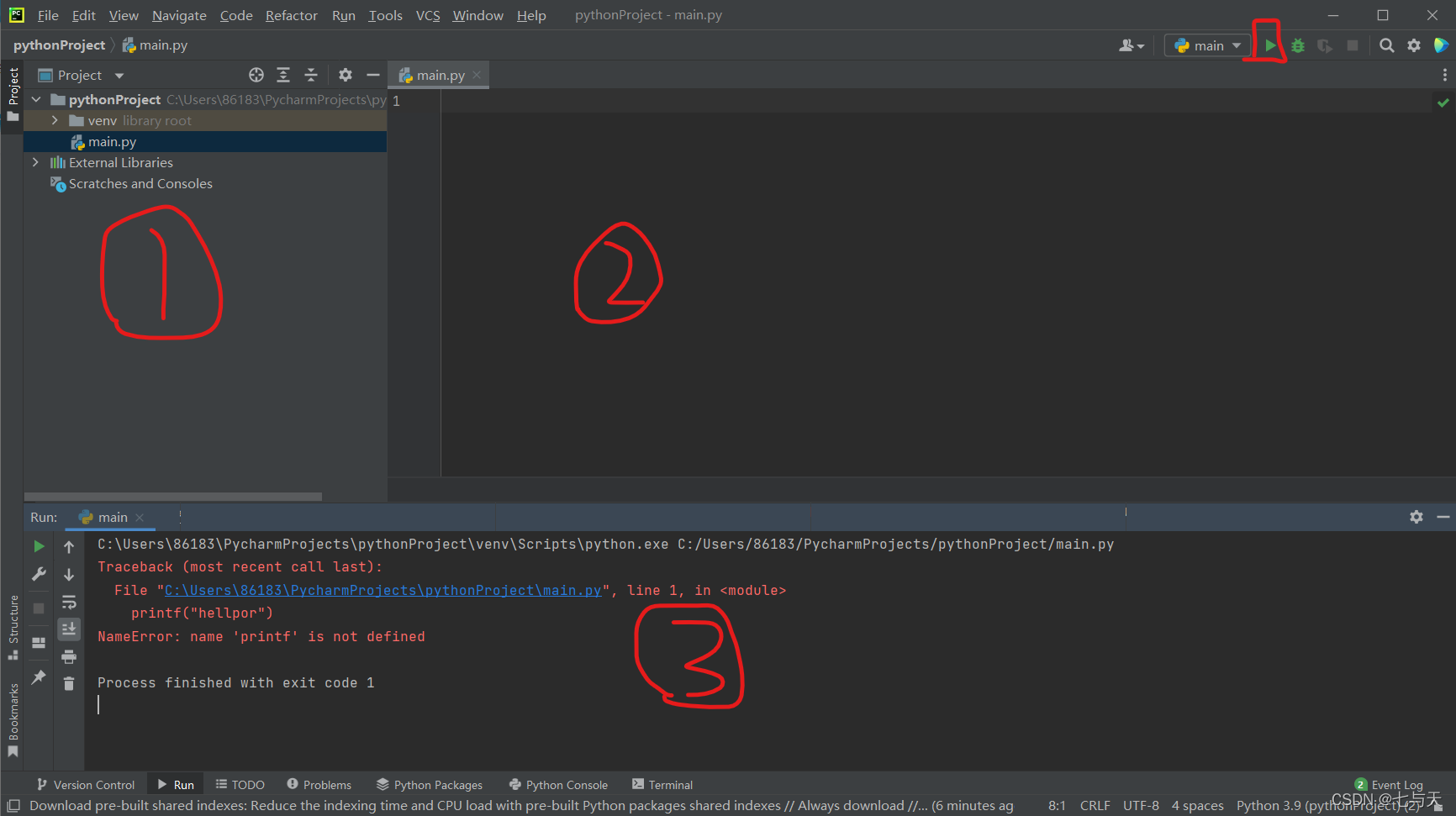This screenshot has width=1456, height=816.
Task: Open the Problems tool window
Action: [319, 785]
